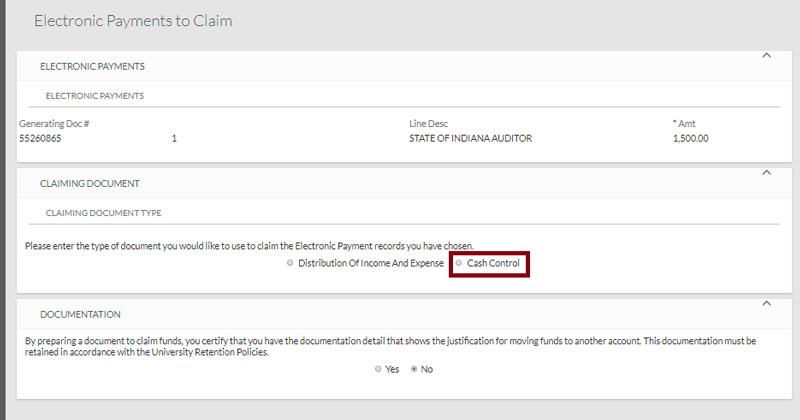Collapse the Electronic Payments section chevron

766,56
